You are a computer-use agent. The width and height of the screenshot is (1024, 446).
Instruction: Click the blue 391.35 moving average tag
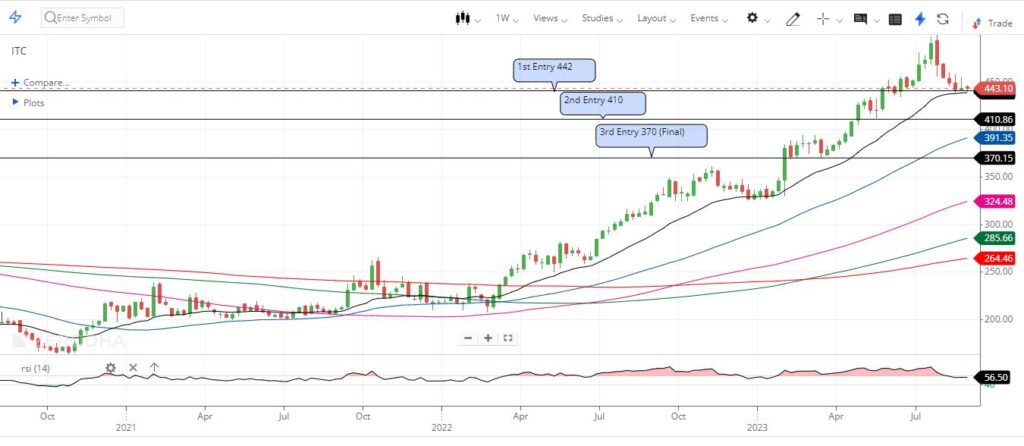[994, 138]
